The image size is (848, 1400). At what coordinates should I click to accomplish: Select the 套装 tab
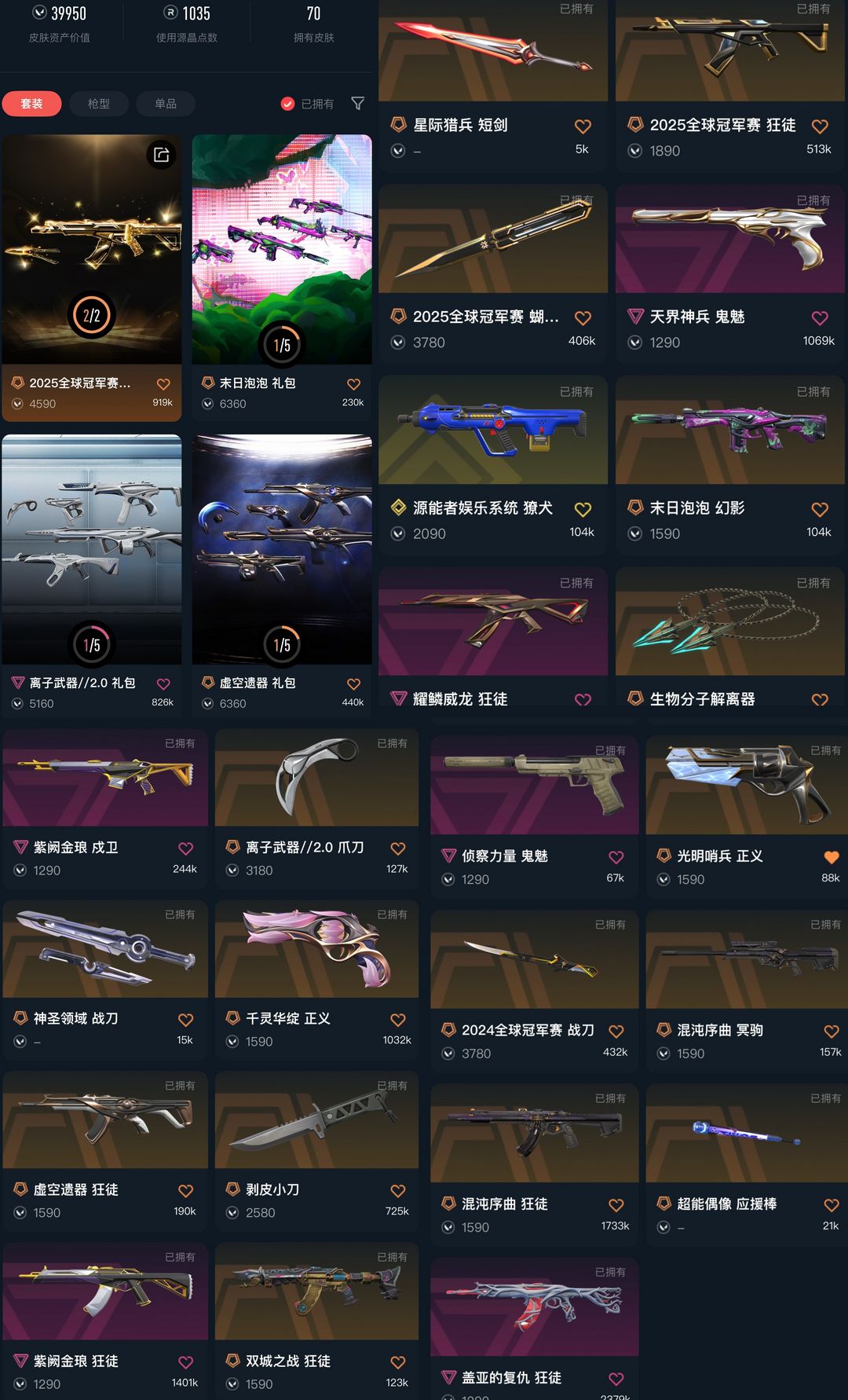31,104
